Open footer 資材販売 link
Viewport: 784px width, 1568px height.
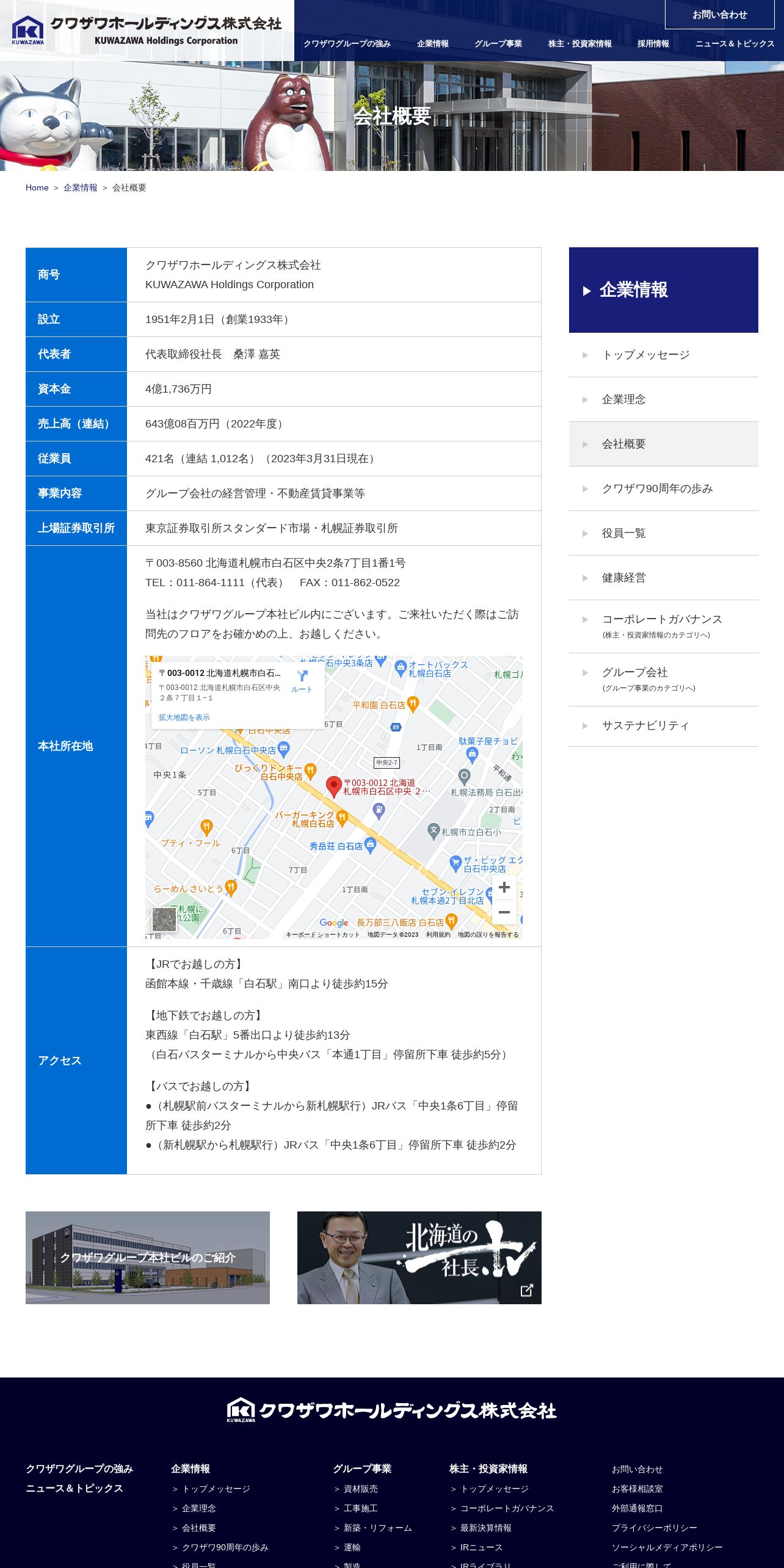tap(361, 1489)
